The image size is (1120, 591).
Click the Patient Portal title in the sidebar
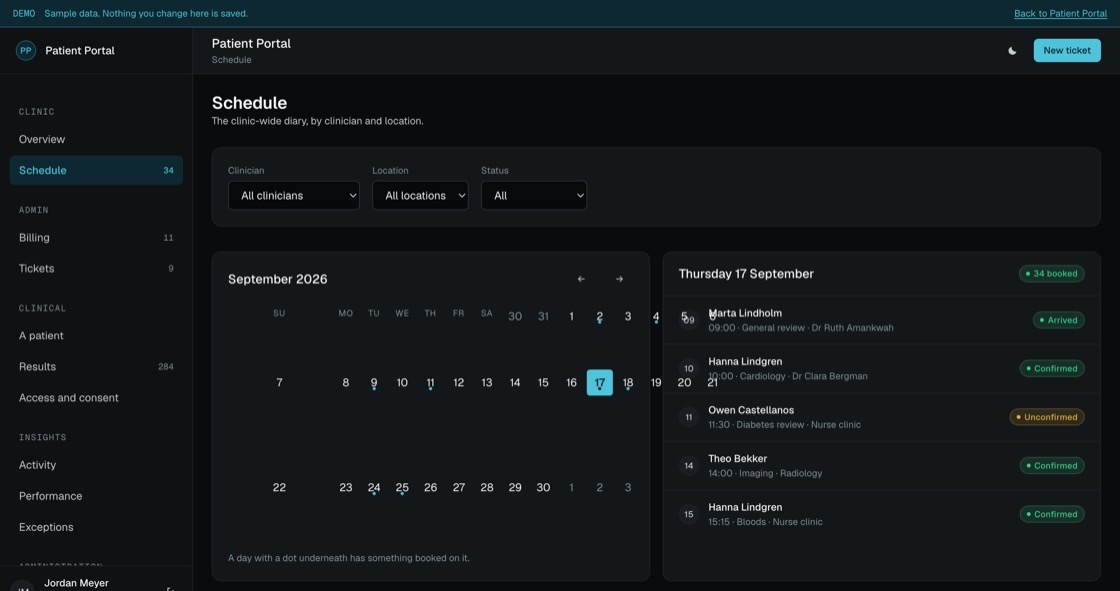click(x=79, y=51)
